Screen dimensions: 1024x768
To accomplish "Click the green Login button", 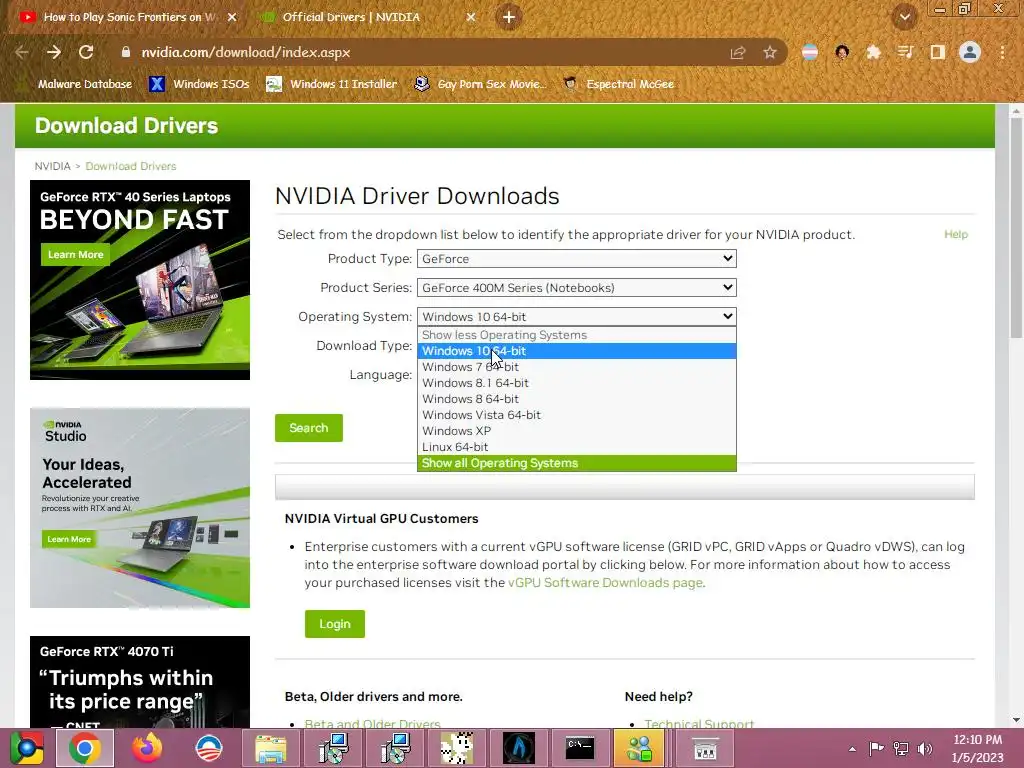I will click(334, 624).
